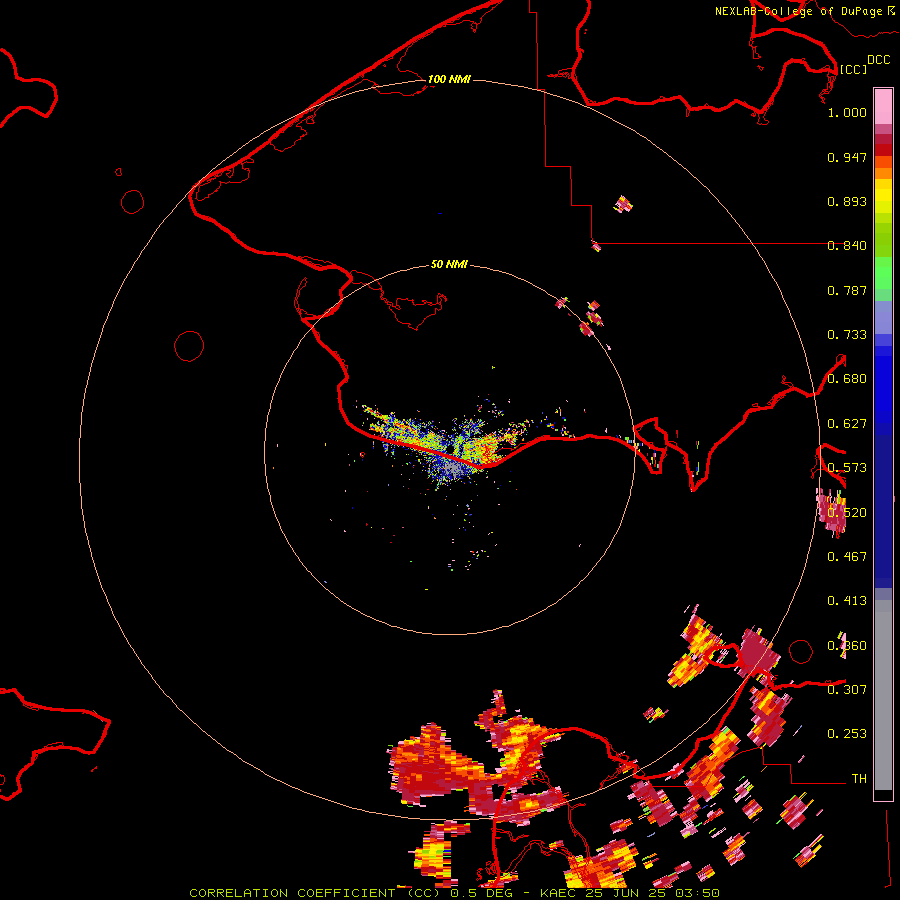Screen dimensions: 900x900
Task: Click the 0.467 legend value
Action: 847,556
